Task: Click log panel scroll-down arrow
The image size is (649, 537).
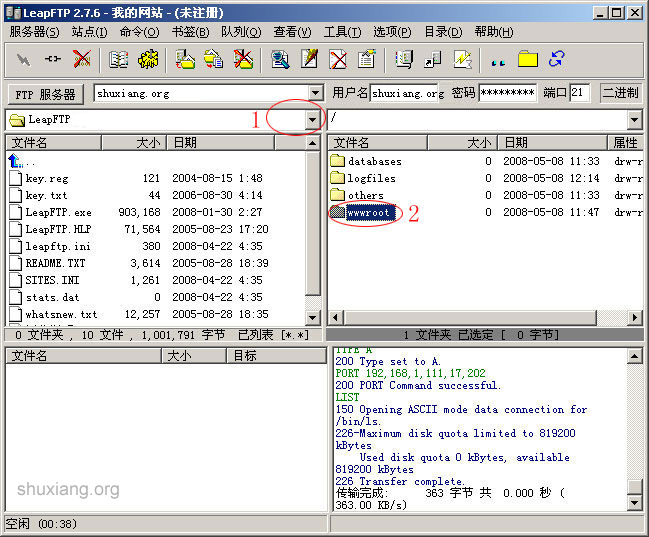Action: (635, 503)
